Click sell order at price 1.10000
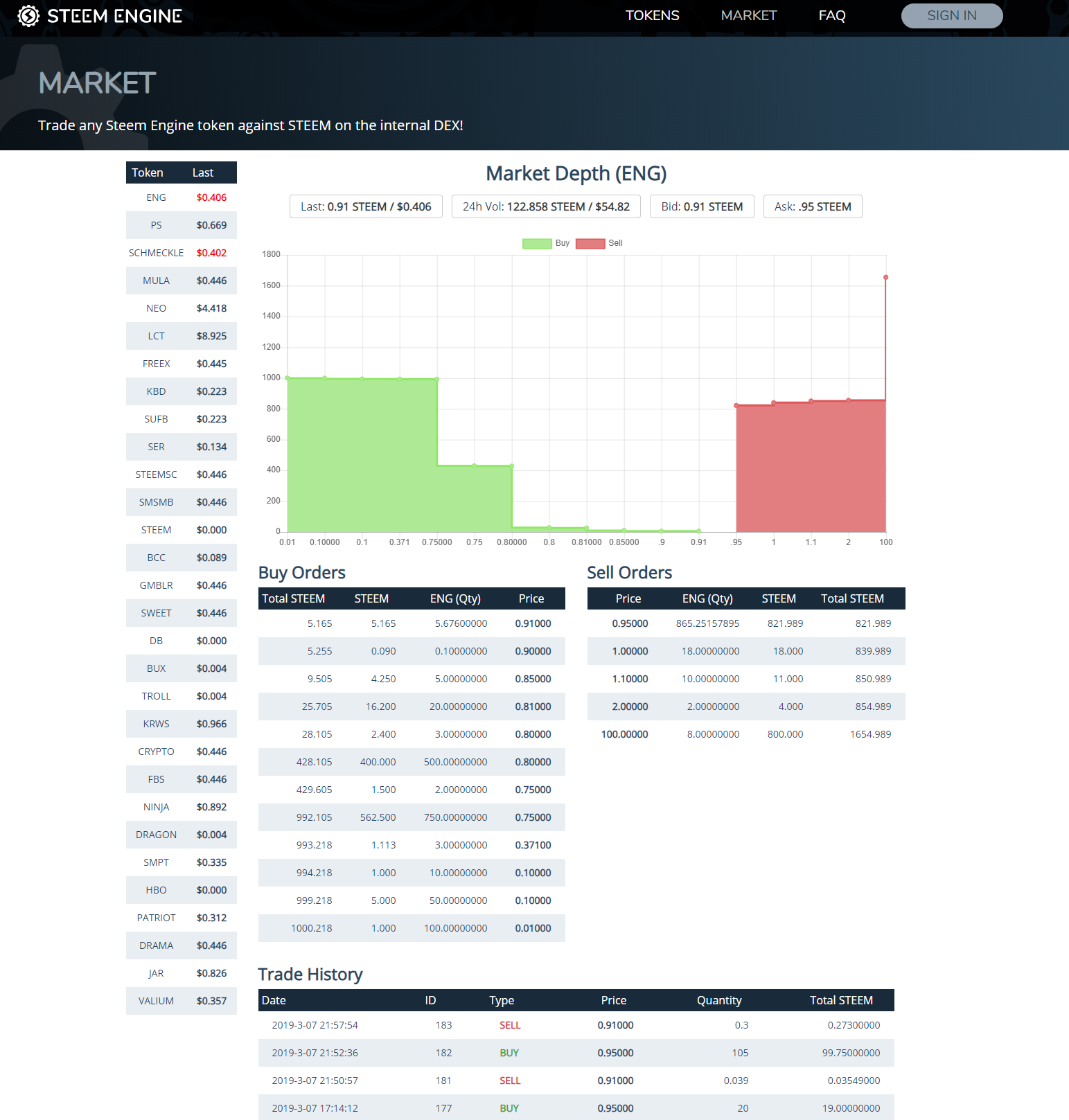The image size is (1069, 1120). tap(746, 679)
